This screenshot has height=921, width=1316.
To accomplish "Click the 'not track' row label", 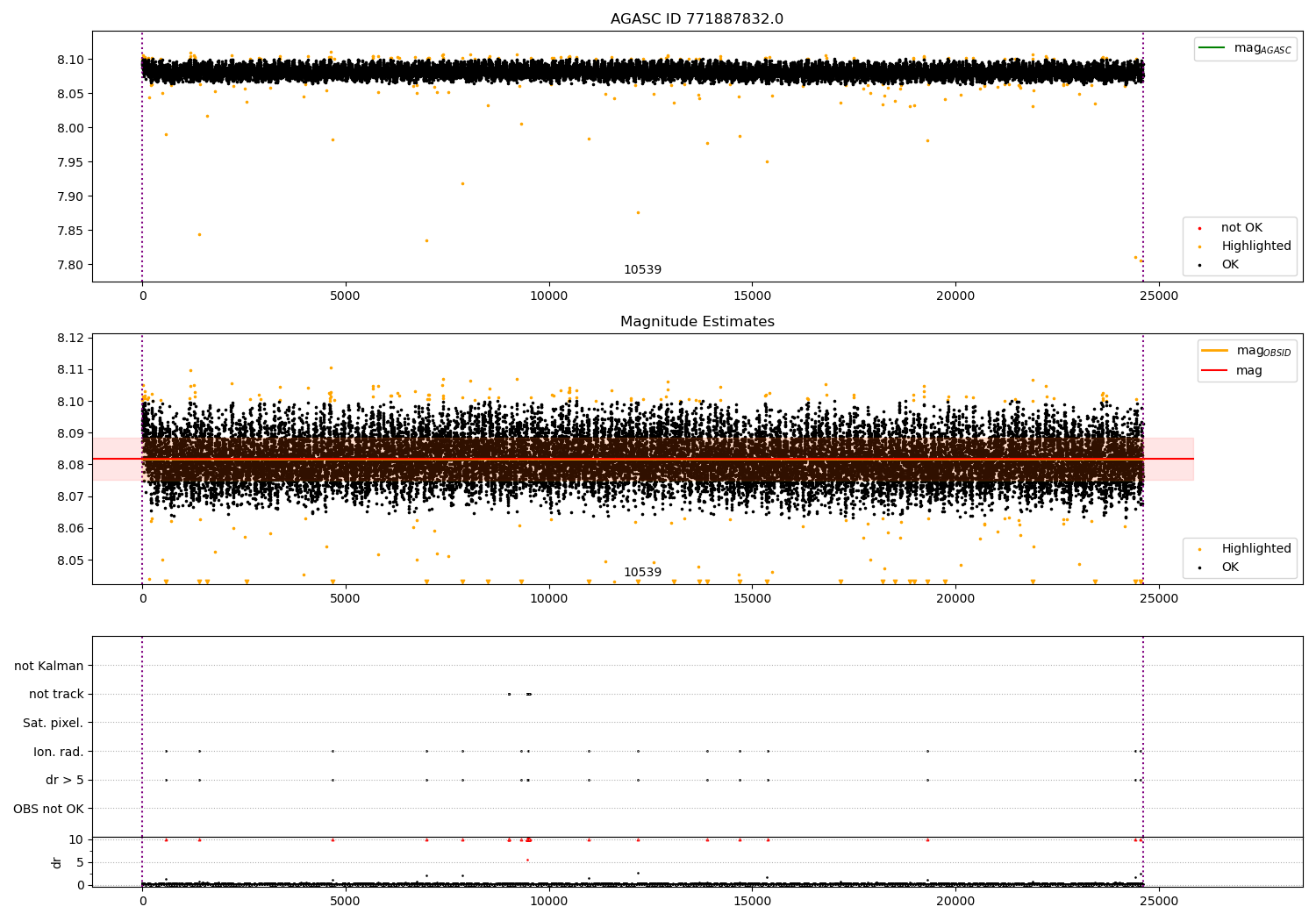I will [56, 694].
